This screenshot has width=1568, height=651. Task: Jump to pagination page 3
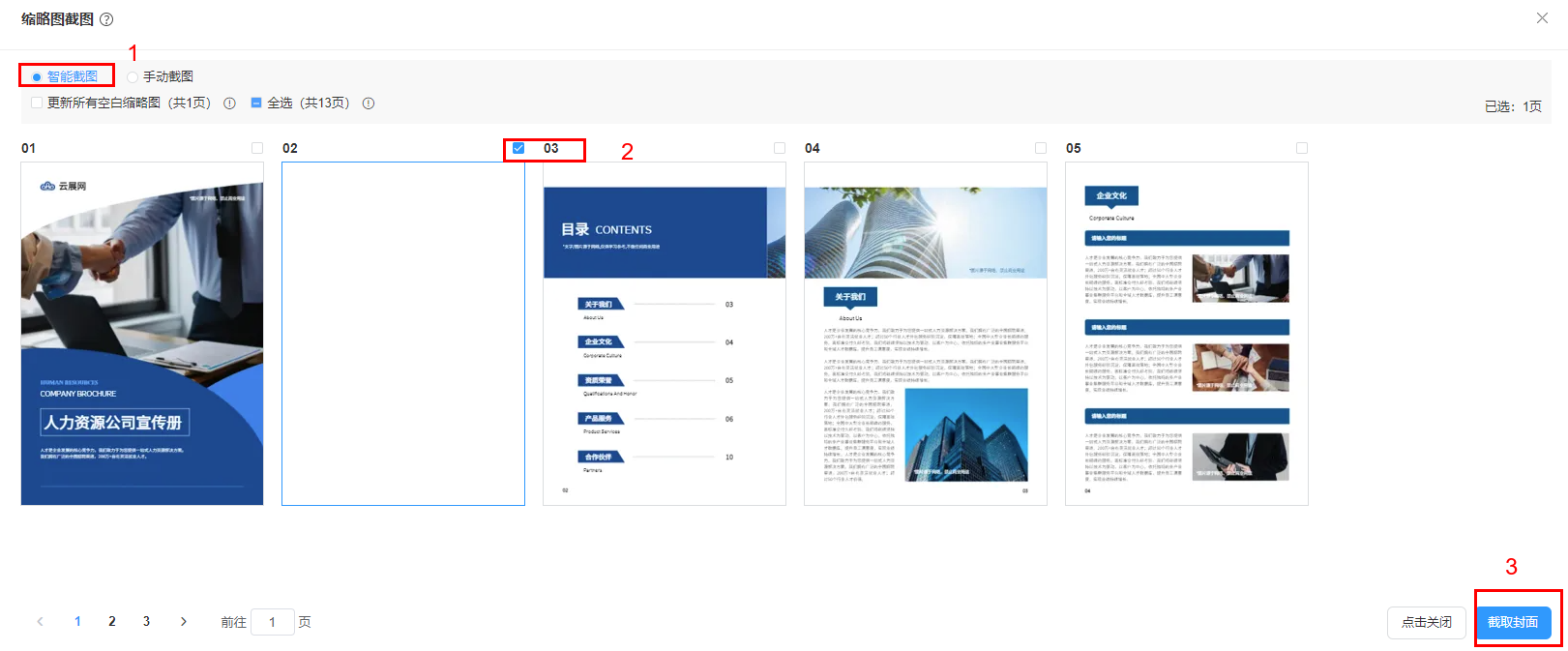[146, 622]
